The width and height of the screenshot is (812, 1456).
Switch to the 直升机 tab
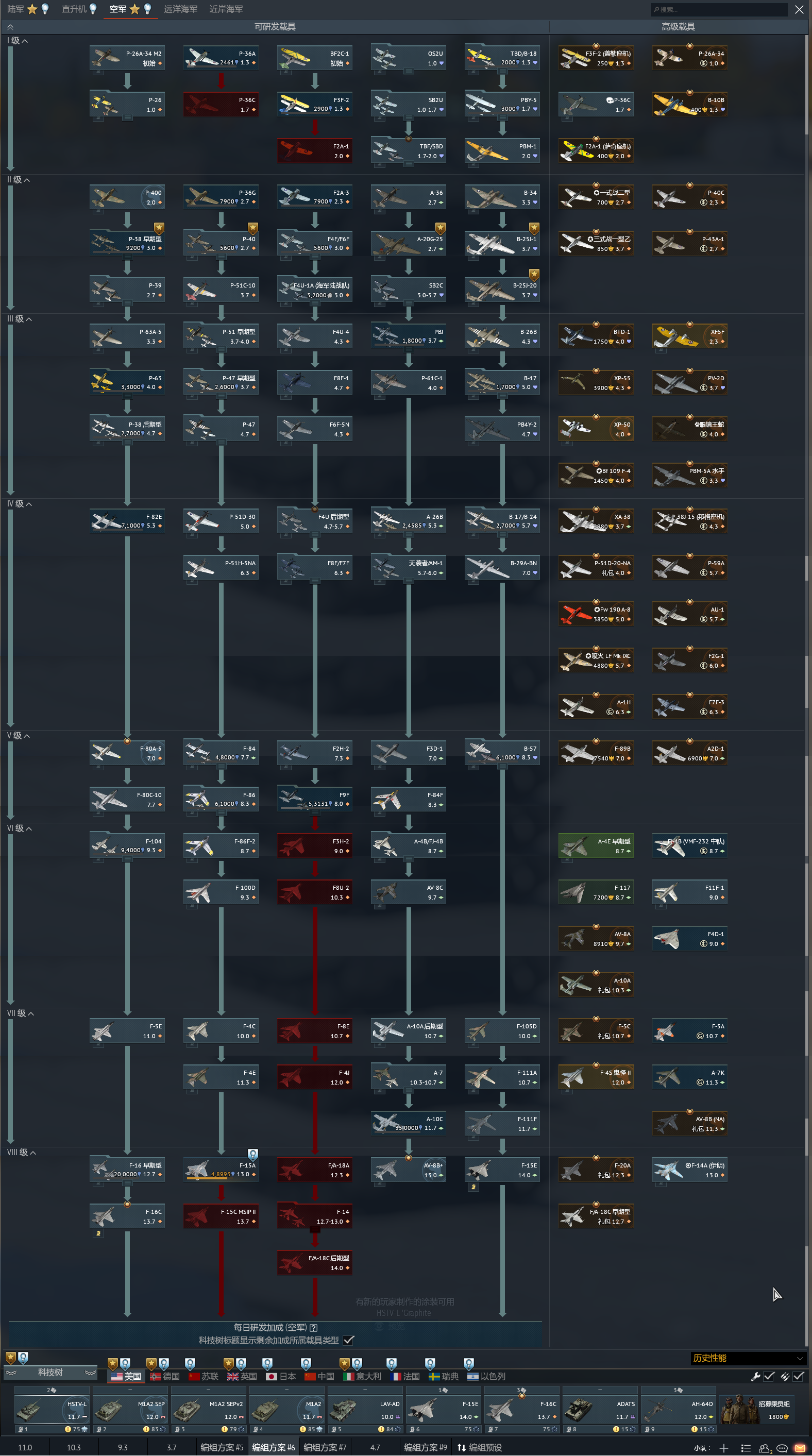click(x=79, y=9)
